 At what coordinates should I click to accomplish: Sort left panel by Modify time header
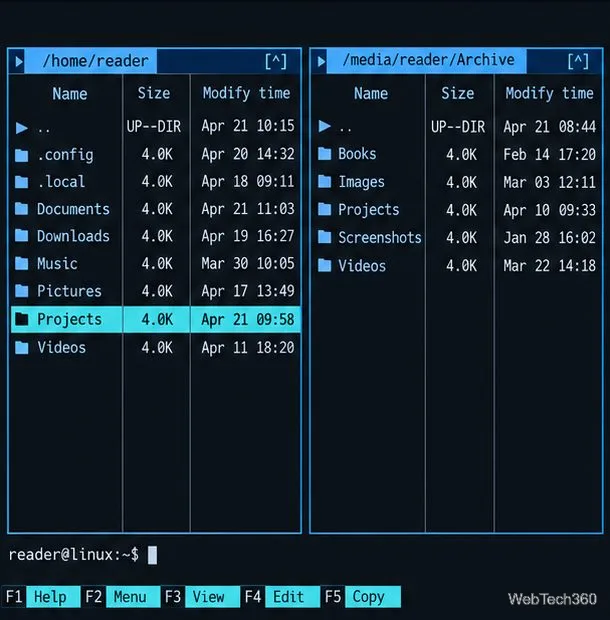pyautogui.click(x=246, y=94)
